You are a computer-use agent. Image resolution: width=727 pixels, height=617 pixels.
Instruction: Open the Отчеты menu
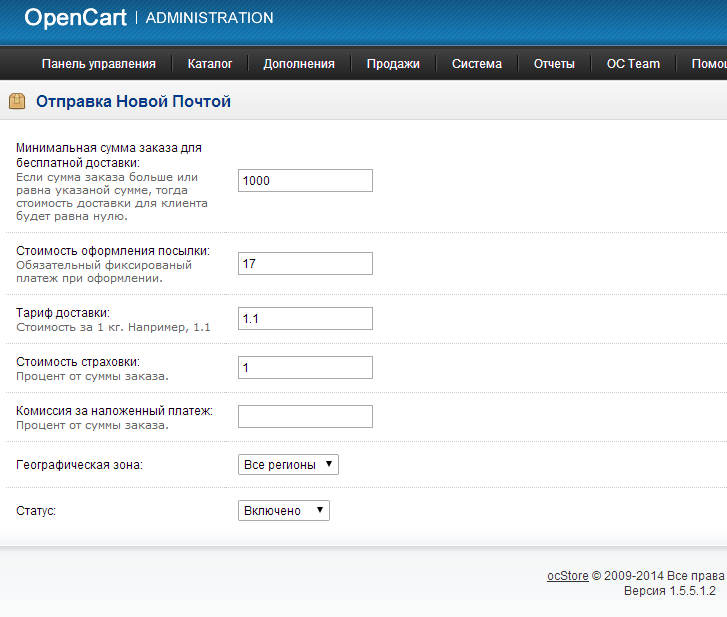(554, 64)
